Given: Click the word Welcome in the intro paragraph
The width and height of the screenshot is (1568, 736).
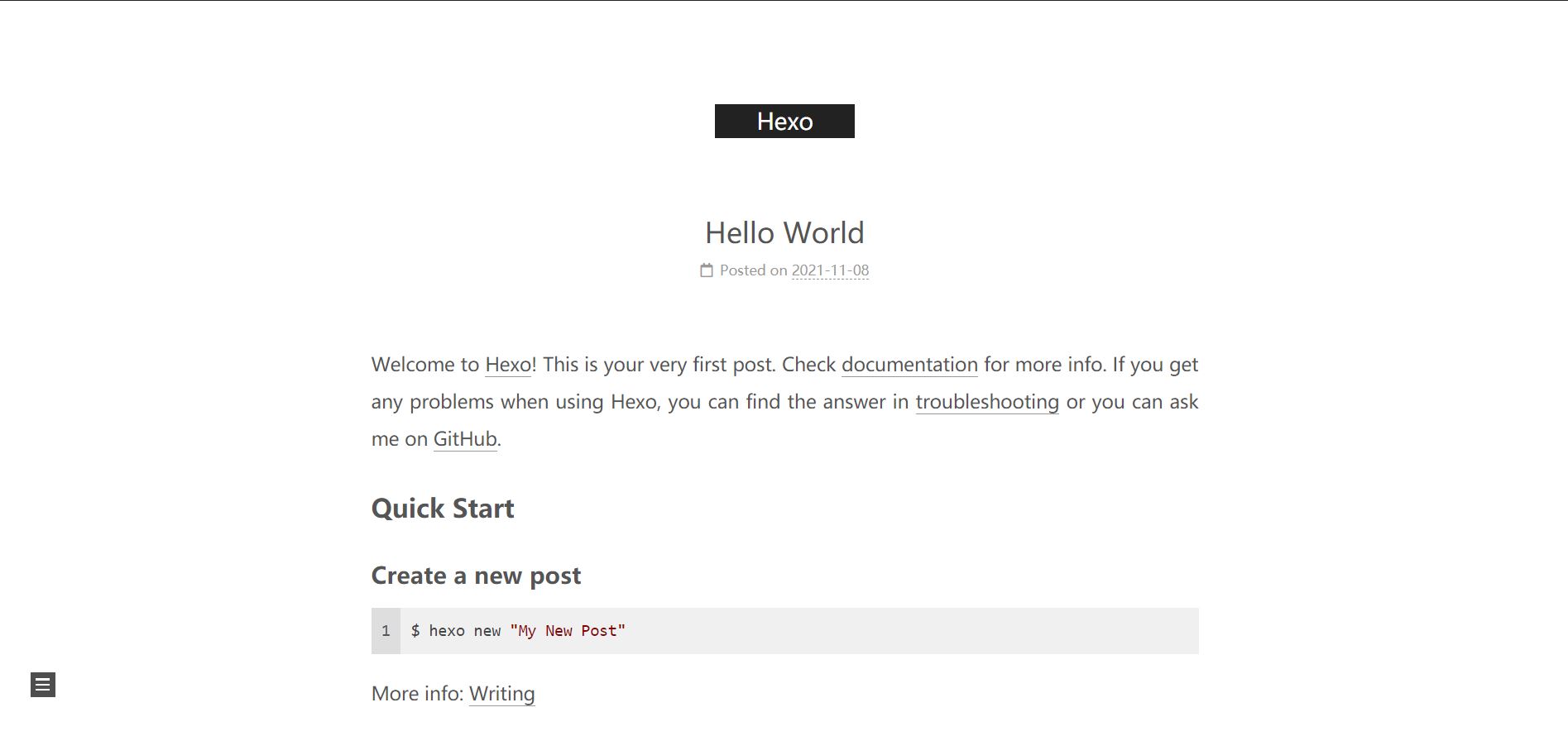Looking at the screenshot, I should 413,365.
